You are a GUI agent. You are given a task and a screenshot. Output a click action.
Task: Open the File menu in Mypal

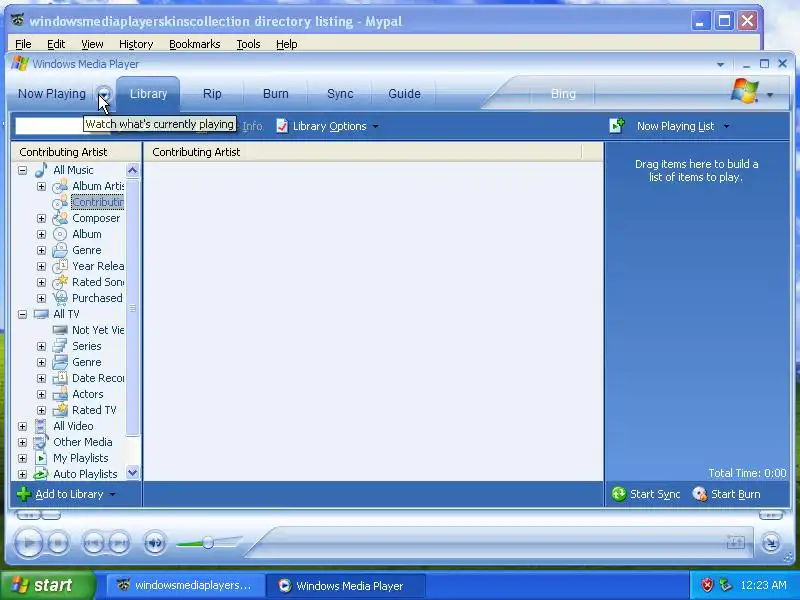[x=23, y=44]
